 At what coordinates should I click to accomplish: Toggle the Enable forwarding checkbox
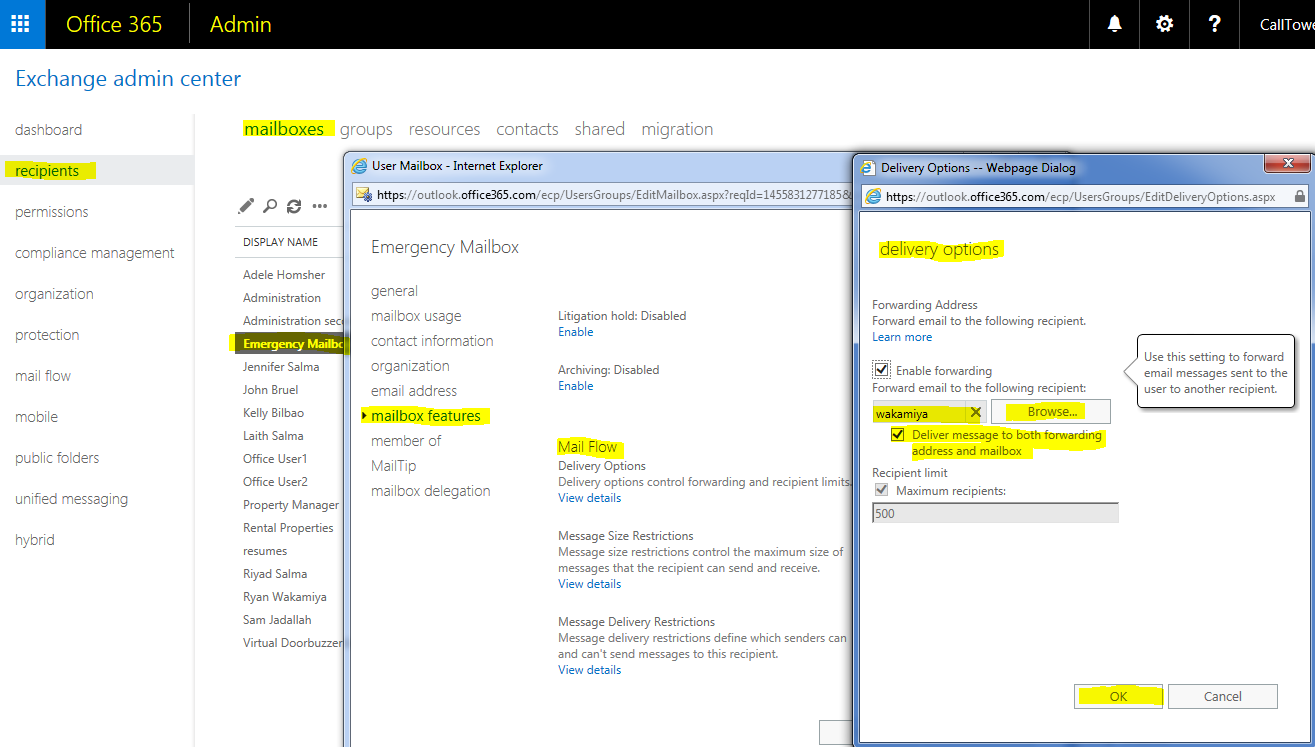[881, 370]
